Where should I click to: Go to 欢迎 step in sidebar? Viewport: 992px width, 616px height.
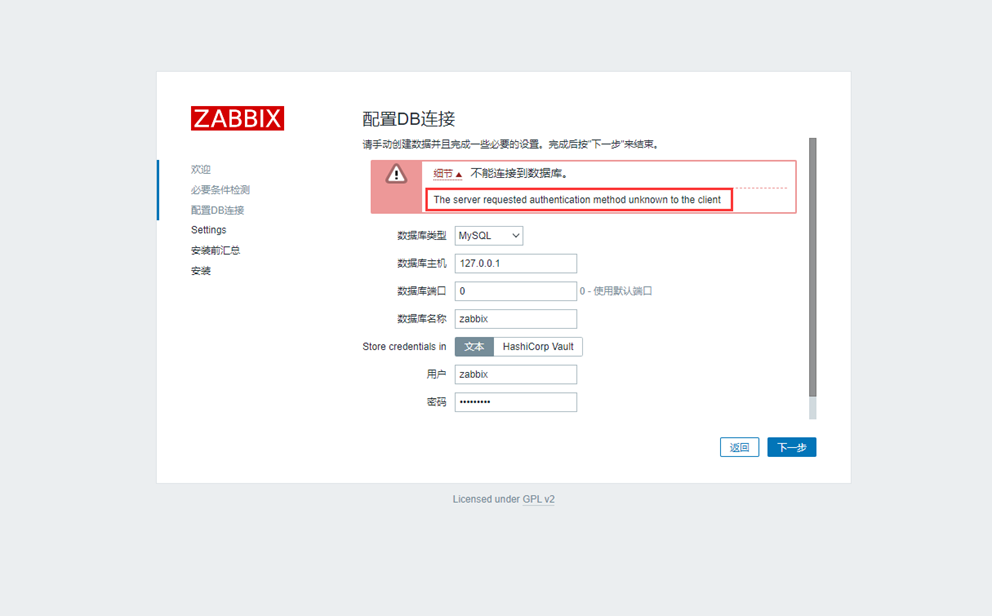click(201, 170)
